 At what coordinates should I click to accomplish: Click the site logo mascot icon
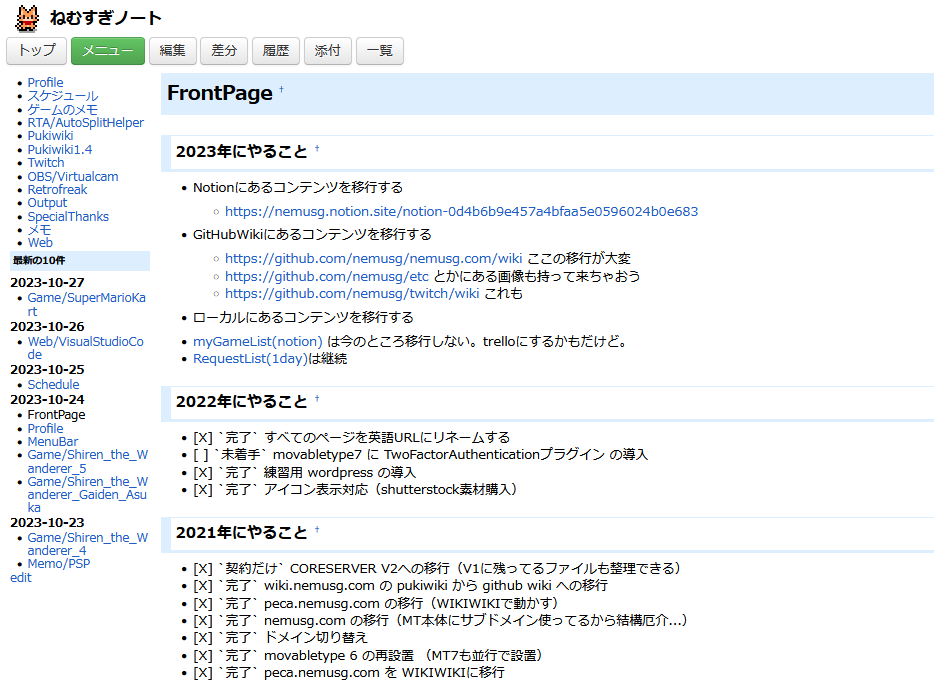point(27,17)
